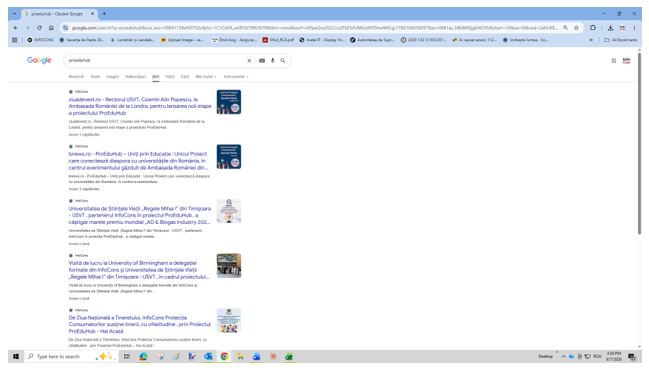Switch to the Imagini tab

(x=112, y=77)
